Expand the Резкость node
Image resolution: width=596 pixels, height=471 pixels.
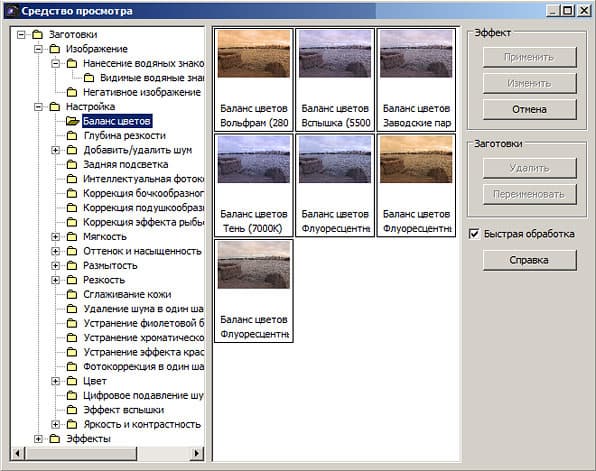point(55,281)
